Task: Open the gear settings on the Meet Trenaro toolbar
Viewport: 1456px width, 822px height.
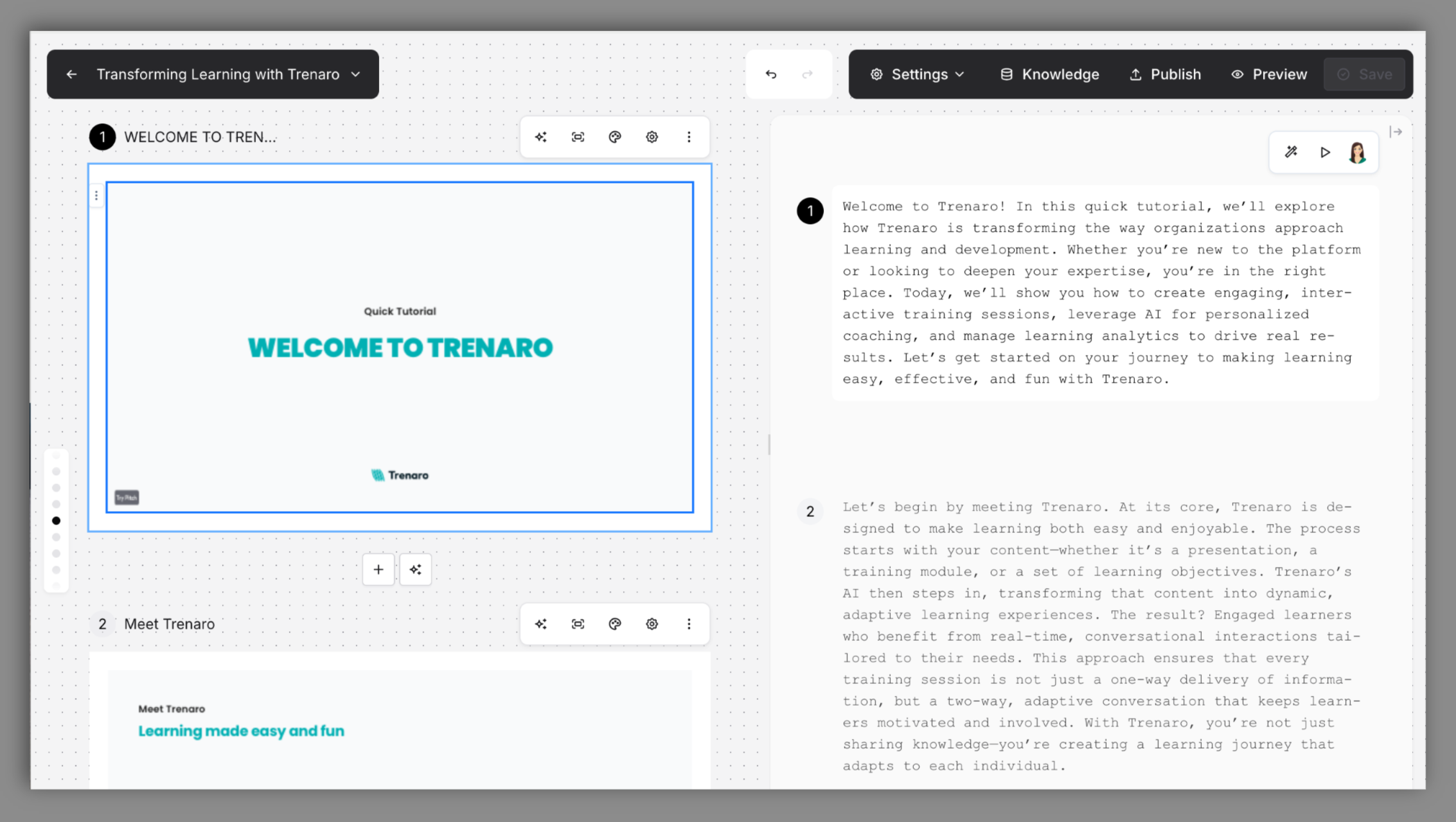Action: (652, 624)
